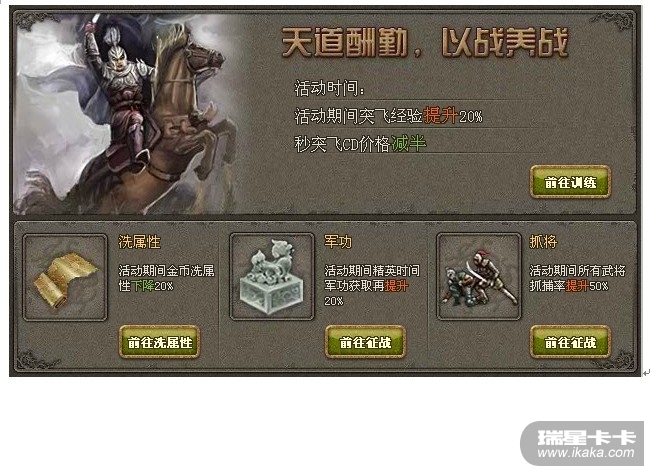Select the fighting soldiers 抓将 icon
The height and width of the screenshot is (471, 651).
pos(478,277)
